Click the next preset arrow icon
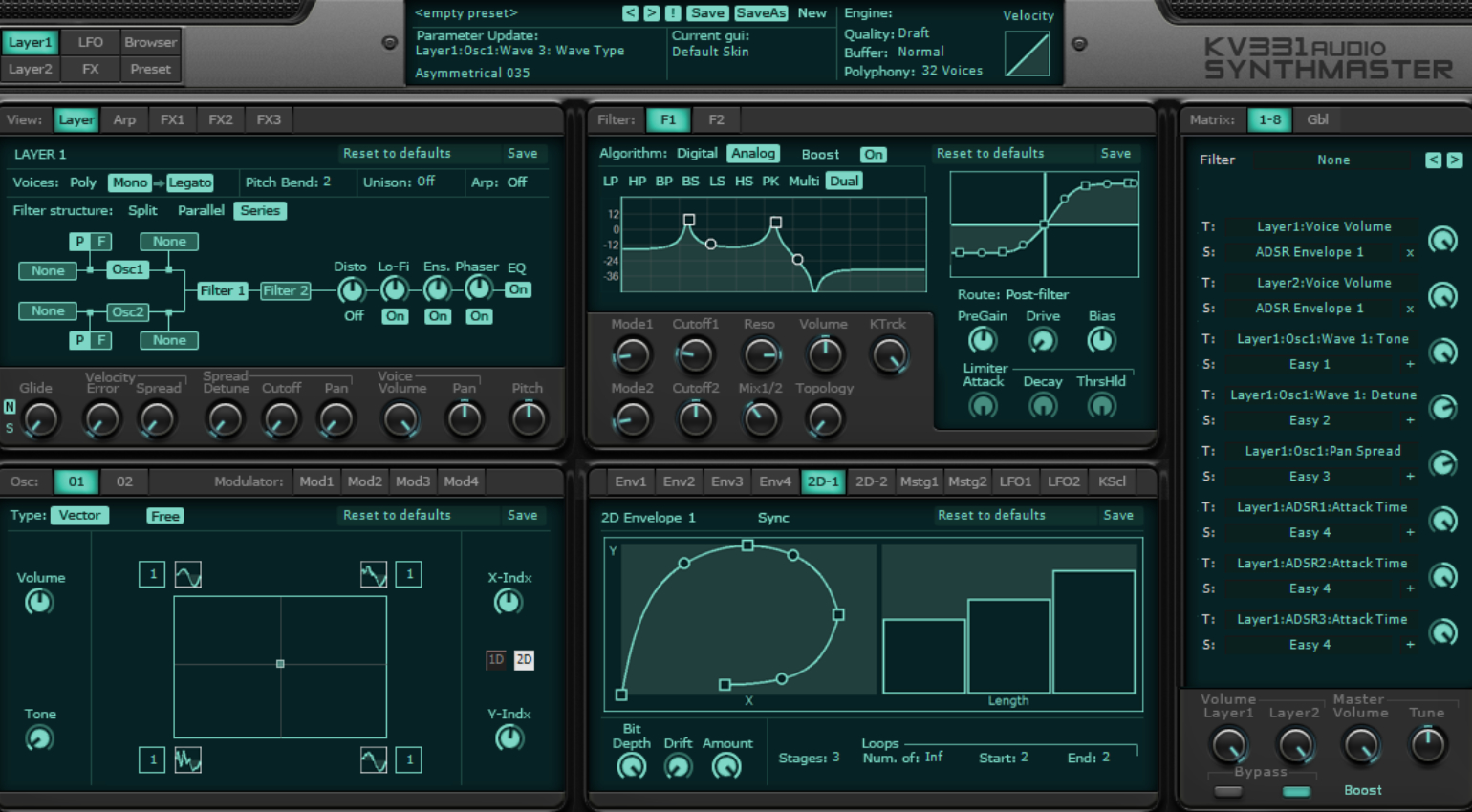This screenshot has width=1472, height=812. point(651,13)
